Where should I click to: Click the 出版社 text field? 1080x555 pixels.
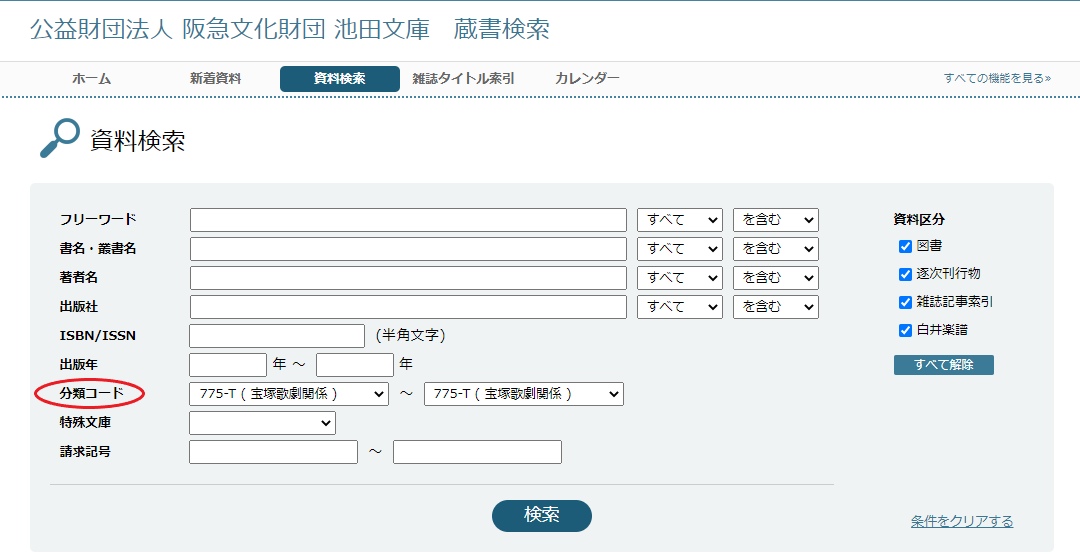408,307
